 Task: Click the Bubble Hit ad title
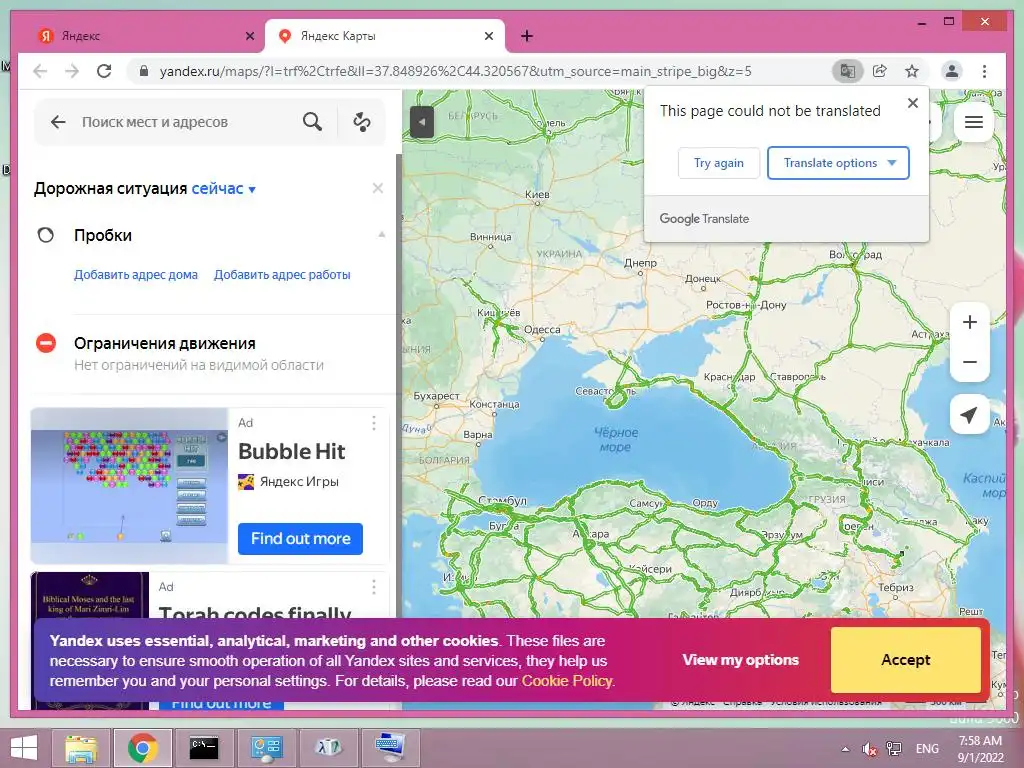(291, 451)
